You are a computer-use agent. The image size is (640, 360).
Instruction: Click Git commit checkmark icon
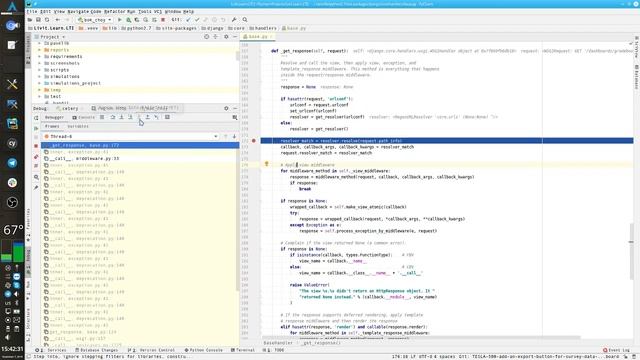click(x=197, y=20)
